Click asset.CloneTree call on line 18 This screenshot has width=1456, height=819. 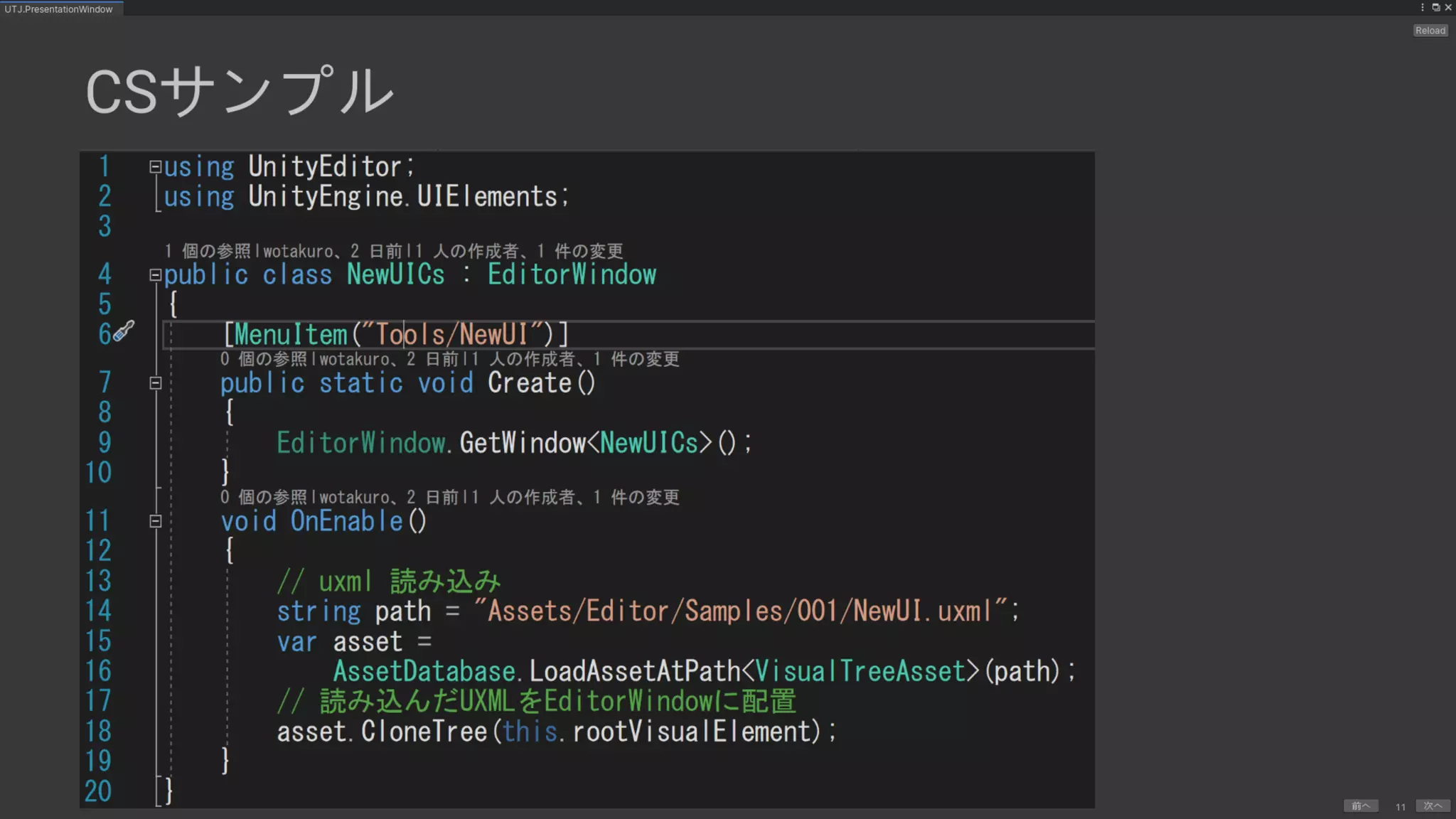pos(382,732)
